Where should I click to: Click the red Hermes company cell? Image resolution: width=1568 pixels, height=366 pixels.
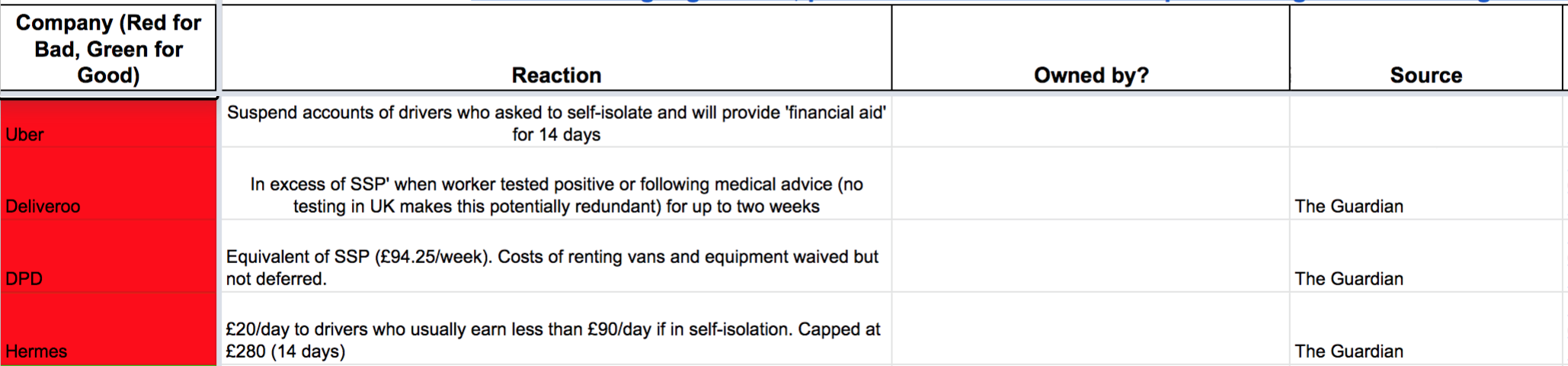click(108, 329)
